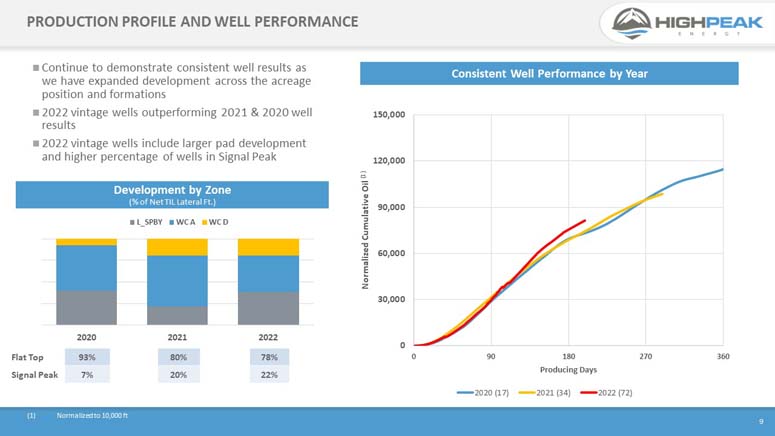Click the 'Flat Top' row label

(x=27, y=357)
